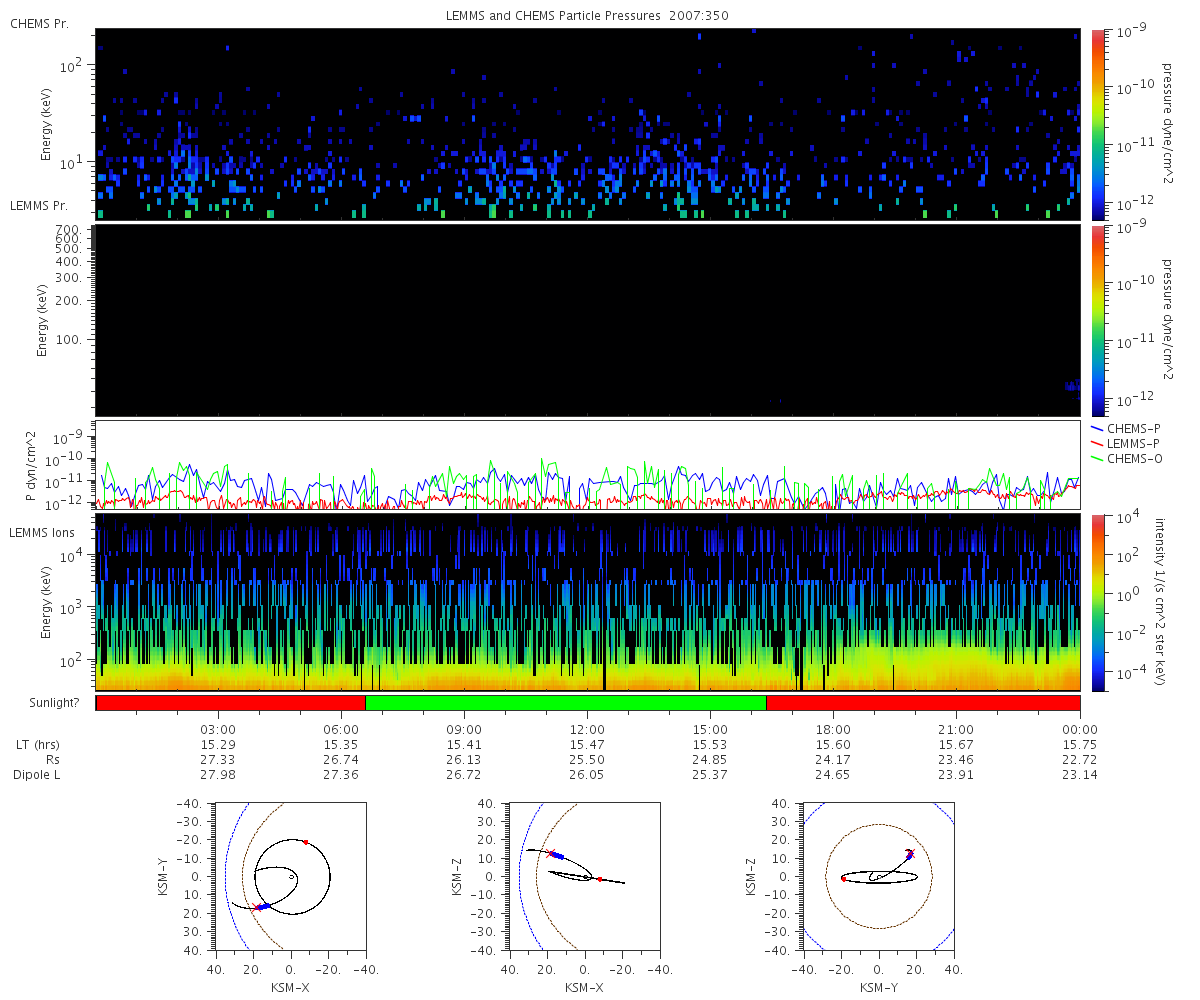Image resolution: width=1200 pixels, height=1000 pixels.
Task: Click the plot title "LEMMS and CHEMS Particle Pressures 2007:350"
Action: (x=588, y=17)
